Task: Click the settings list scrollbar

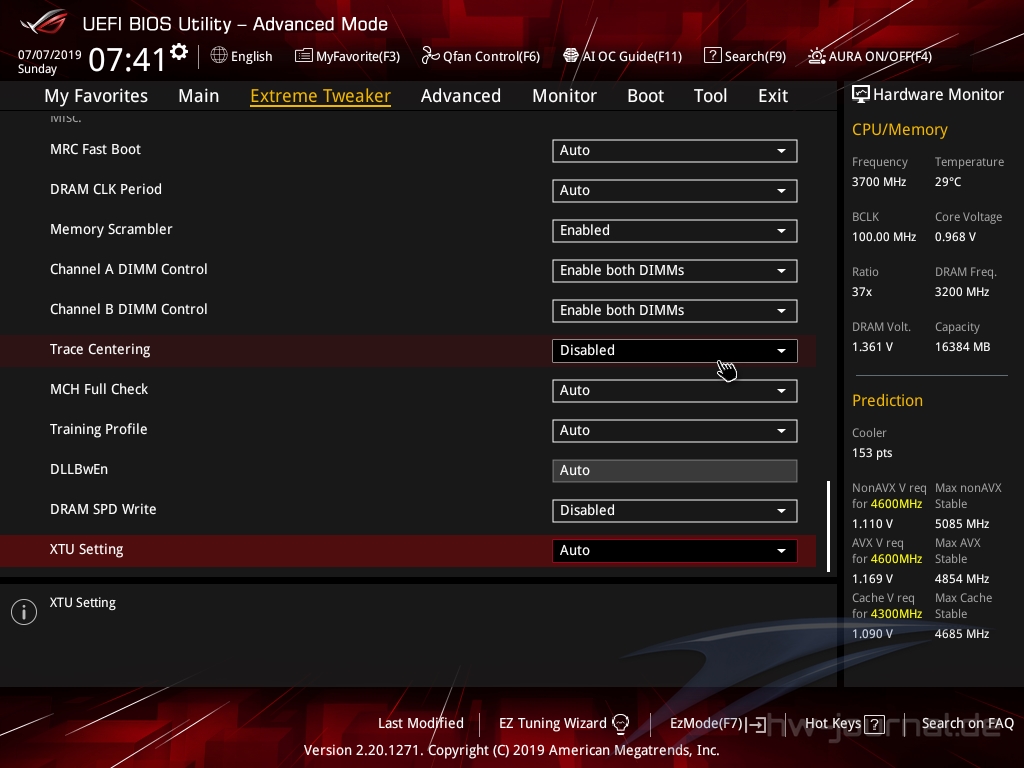Action: tap(828, 526)
